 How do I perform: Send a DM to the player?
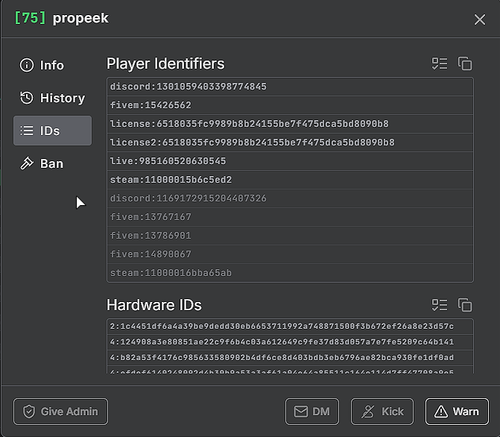coord(312,411)
